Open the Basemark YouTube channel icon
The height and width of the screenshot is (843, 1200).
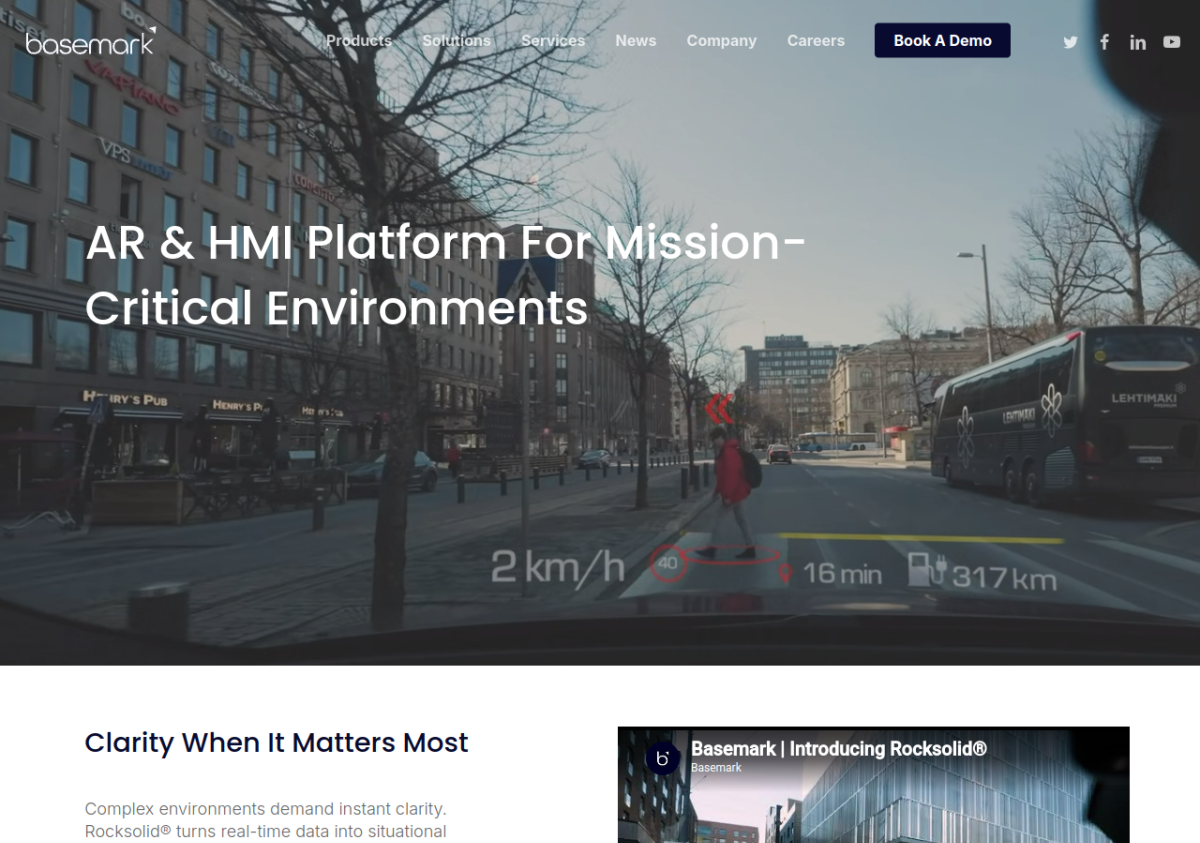click(1172, 42)
